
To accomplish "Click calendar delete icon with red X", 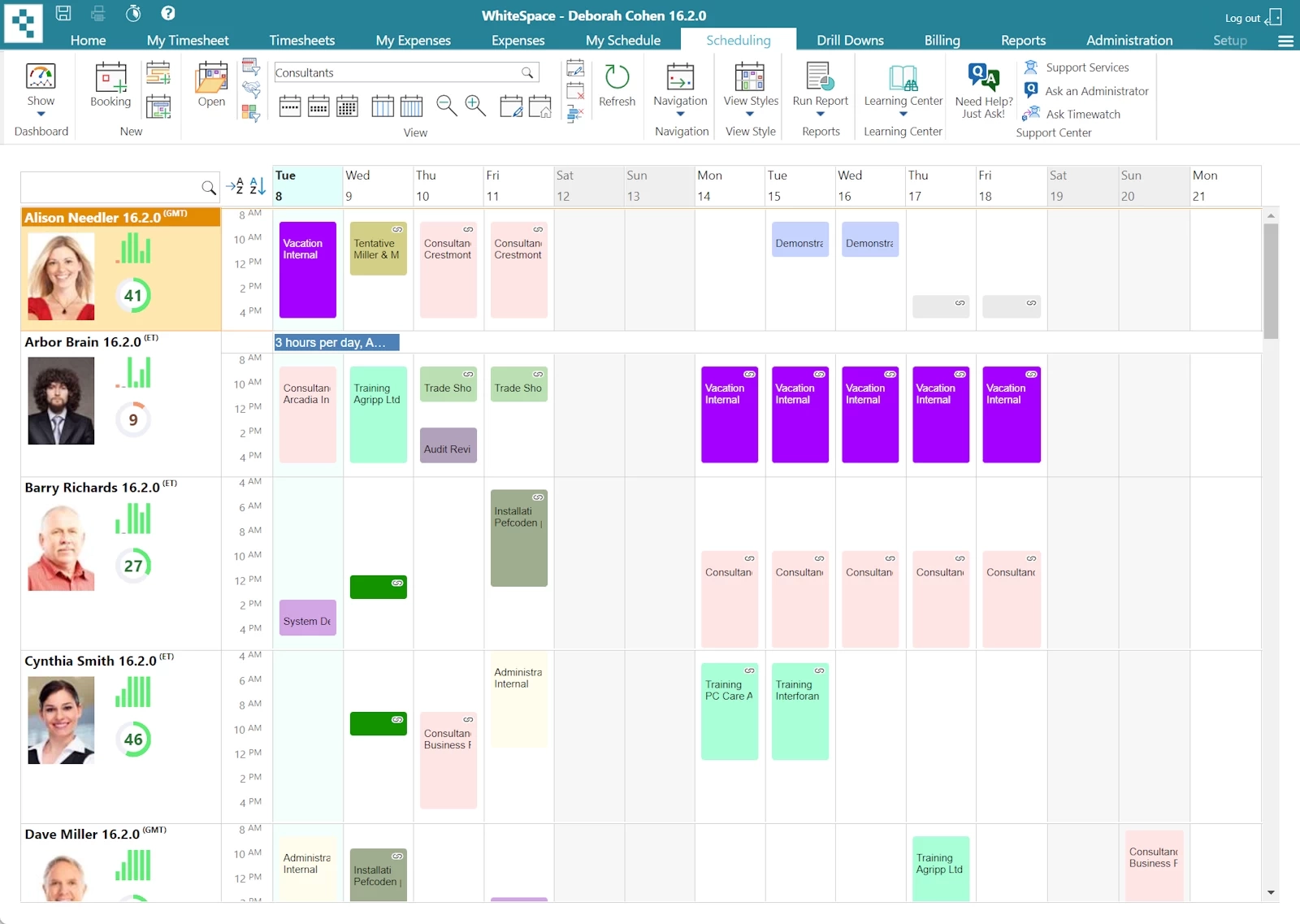I will (575, 90).
